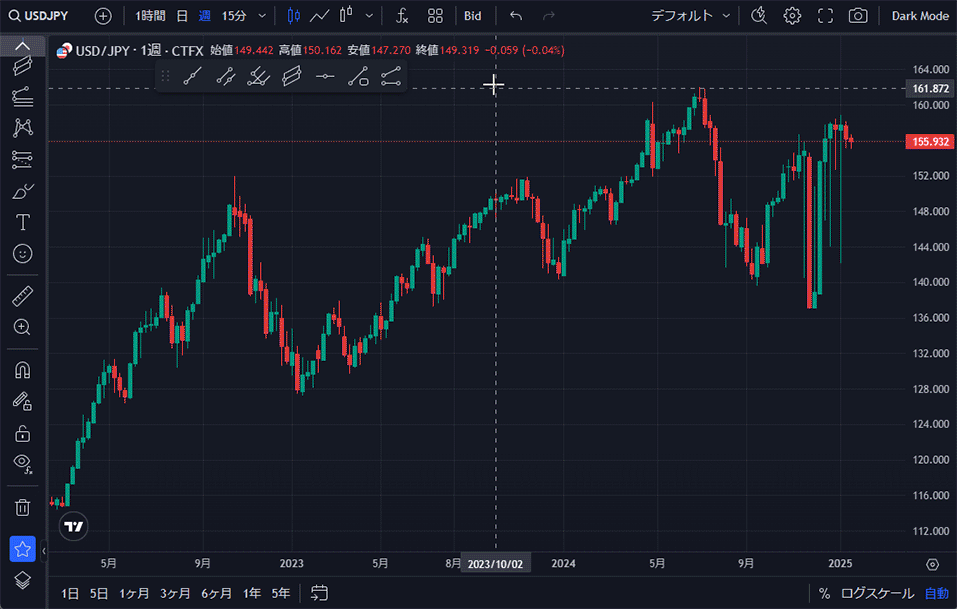Undo the last chart action

coord(516,16)
